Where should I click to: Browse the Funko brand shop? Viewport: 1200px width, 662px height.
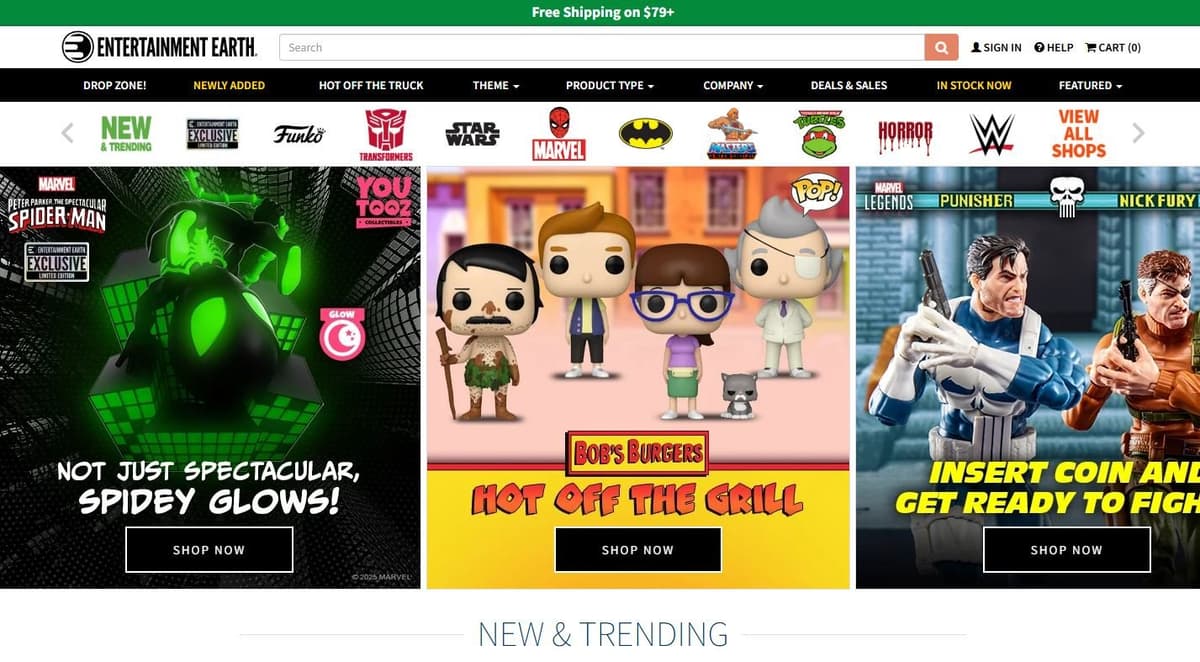click(x=299, y=133)
